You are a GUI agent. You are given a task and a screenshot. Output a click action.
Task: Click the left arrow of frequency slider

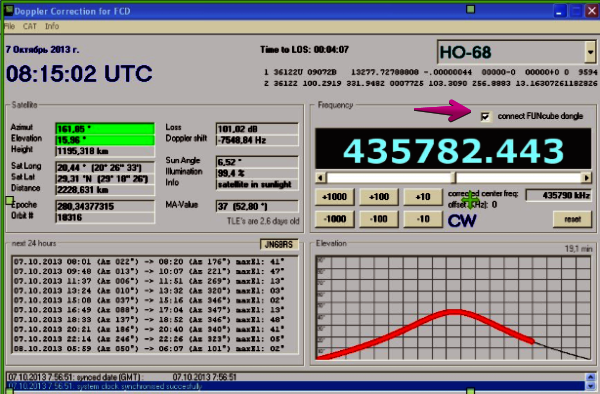coord(321,177)
